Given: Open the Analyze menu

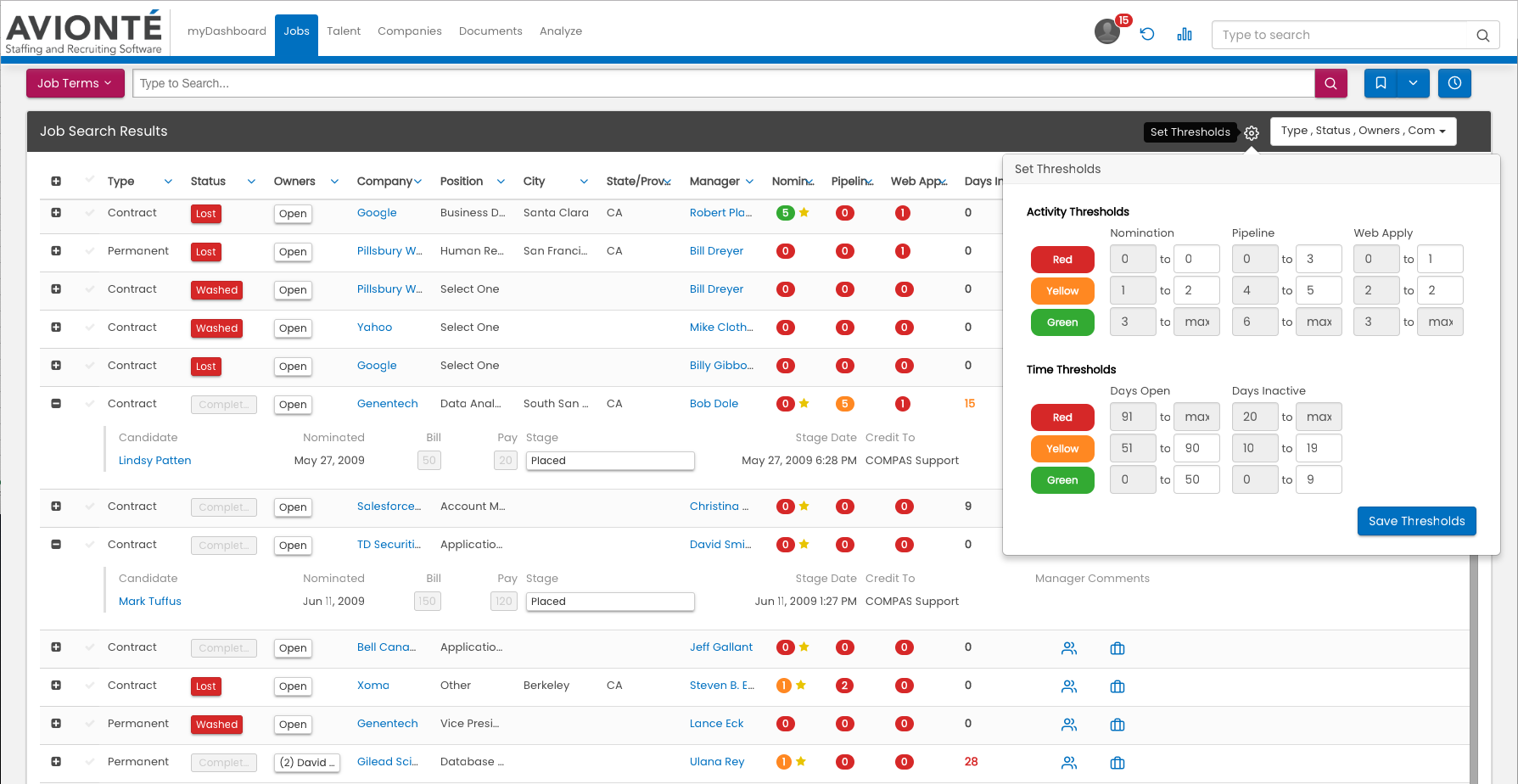Looking at the screenshot, I should coord(560,31).
